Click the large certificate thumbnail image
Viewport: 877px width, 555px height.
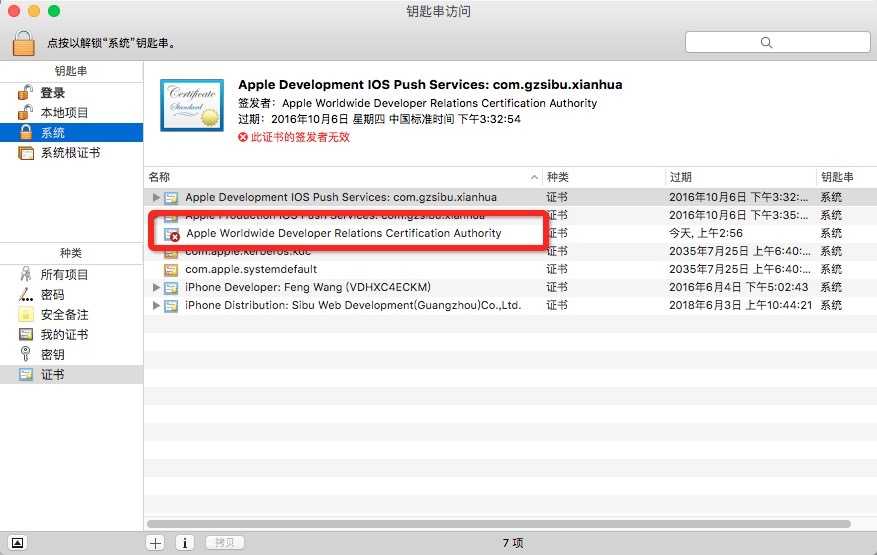192,105
